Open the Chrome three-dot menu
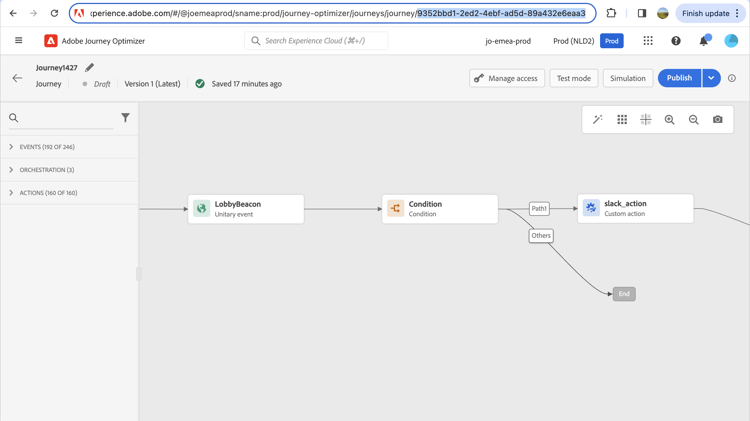 coord(737,13)
